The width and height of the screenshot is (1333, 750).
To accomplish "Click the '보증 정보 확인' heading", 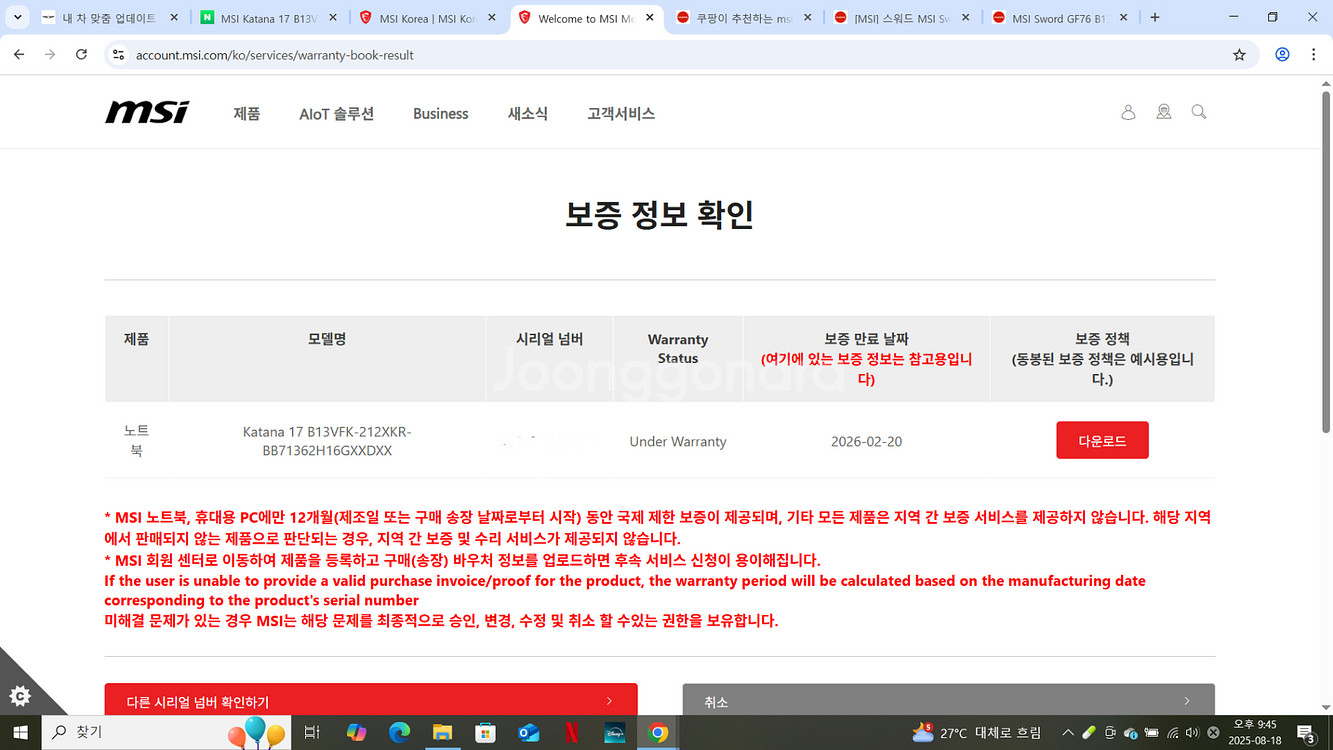I will (660, 214).
